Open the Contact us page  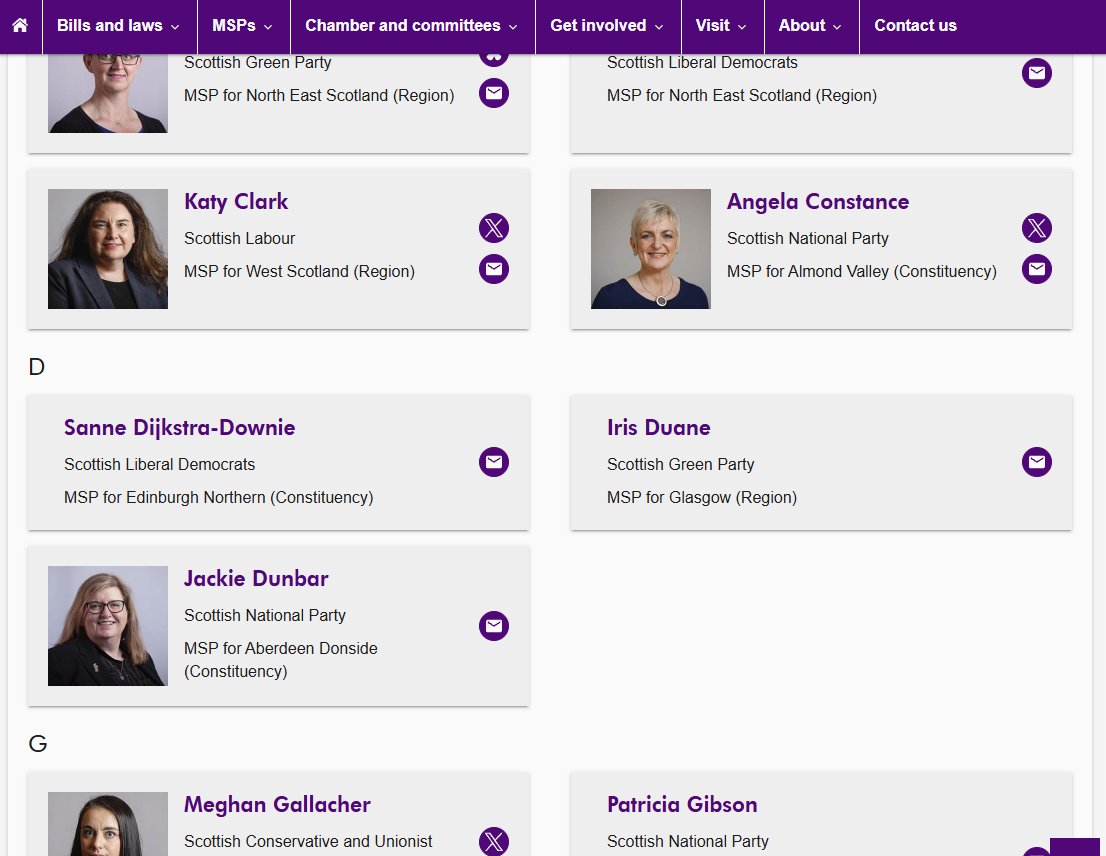pos(916,25)
